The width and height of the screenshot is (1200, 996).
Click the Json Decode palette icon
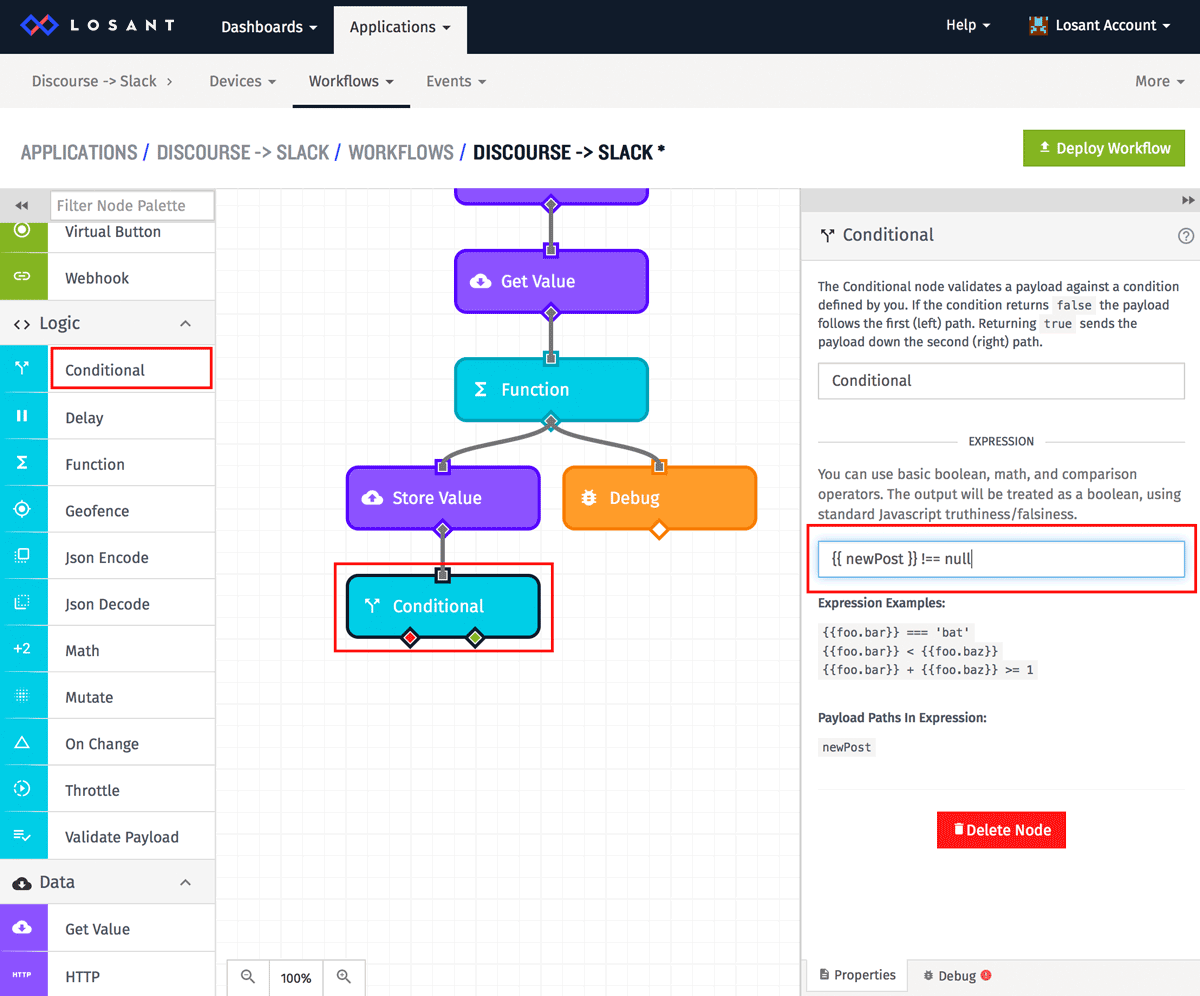(23, 603)
